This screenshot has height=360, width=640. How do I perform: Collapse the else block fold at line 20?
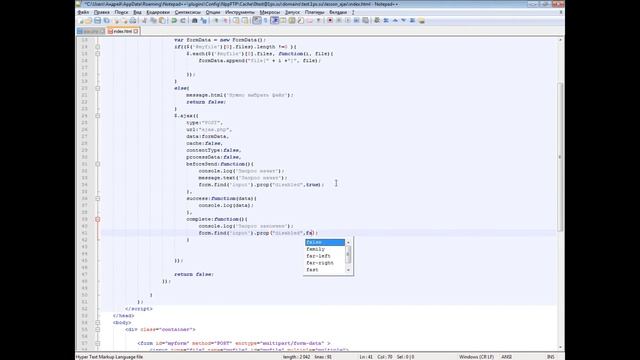click(x=98, y=88)
